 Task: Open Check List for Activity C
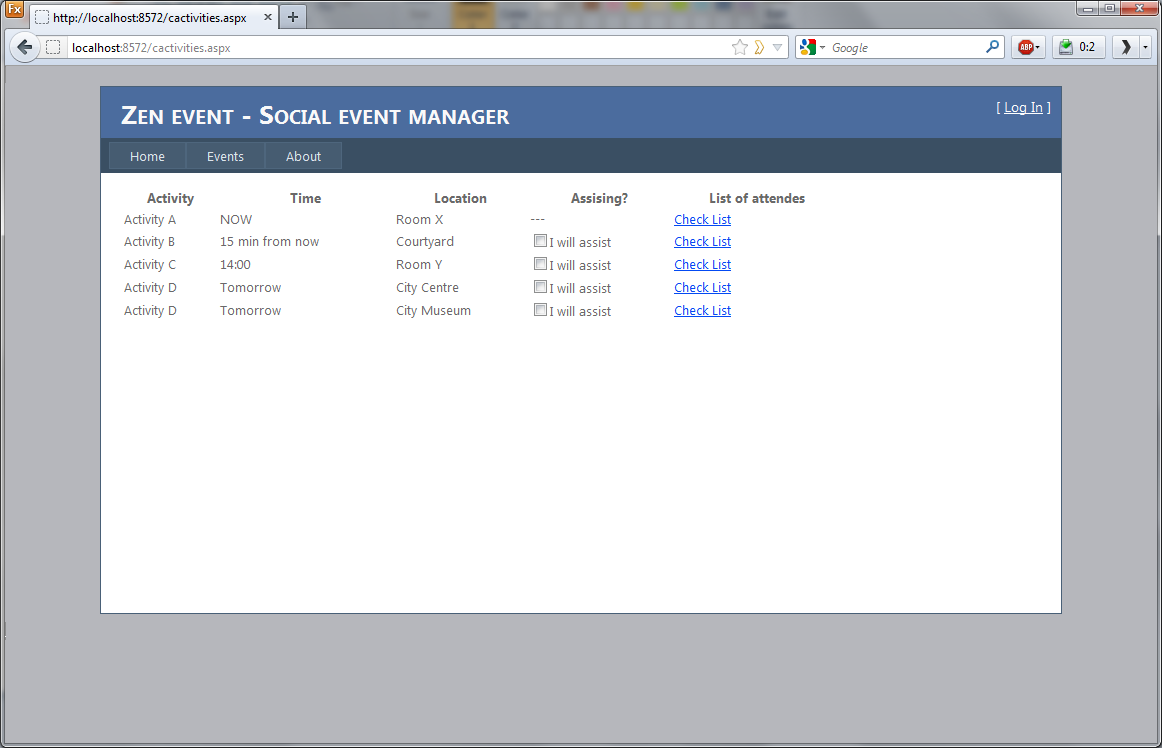point(703,265)
